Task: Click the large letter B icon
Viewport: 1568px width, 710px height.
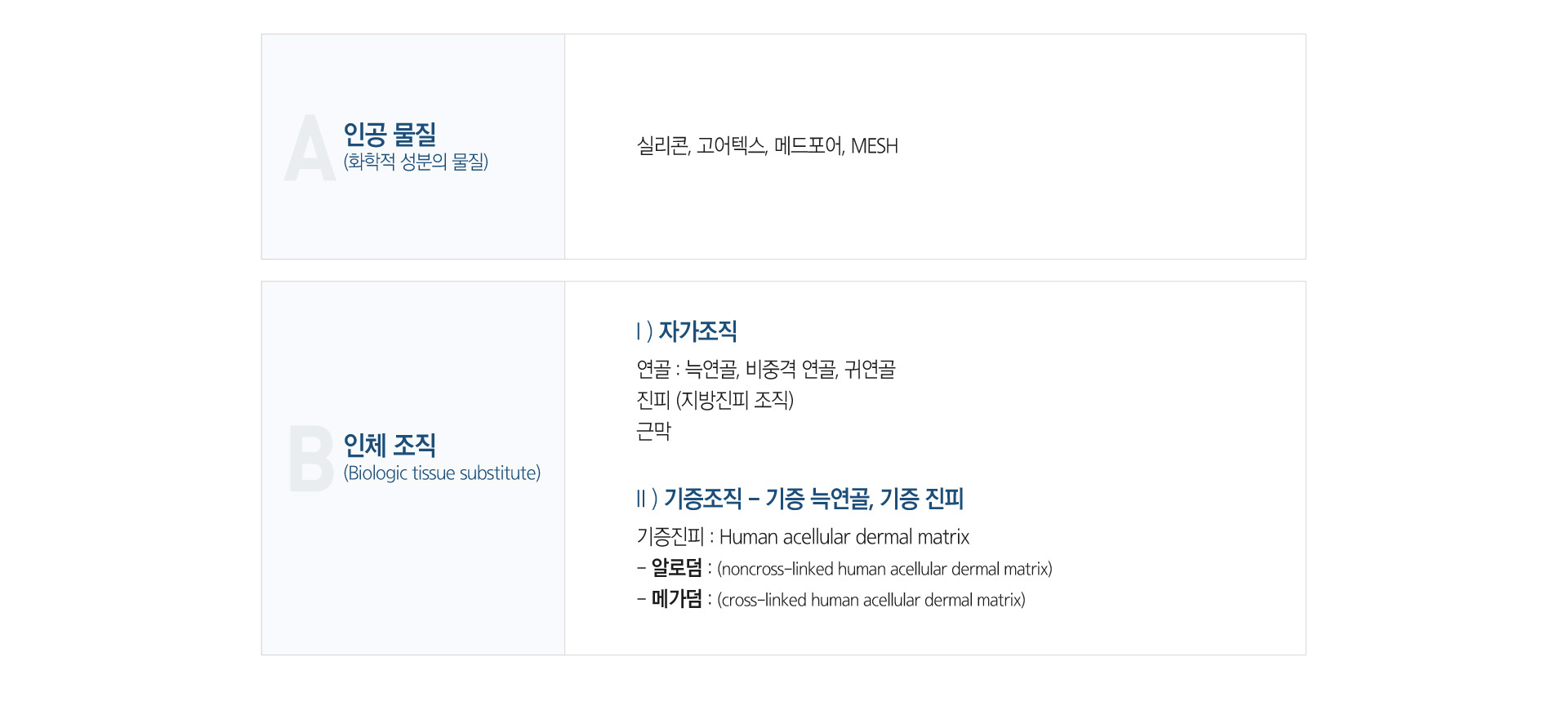Action: pos(311,458)
